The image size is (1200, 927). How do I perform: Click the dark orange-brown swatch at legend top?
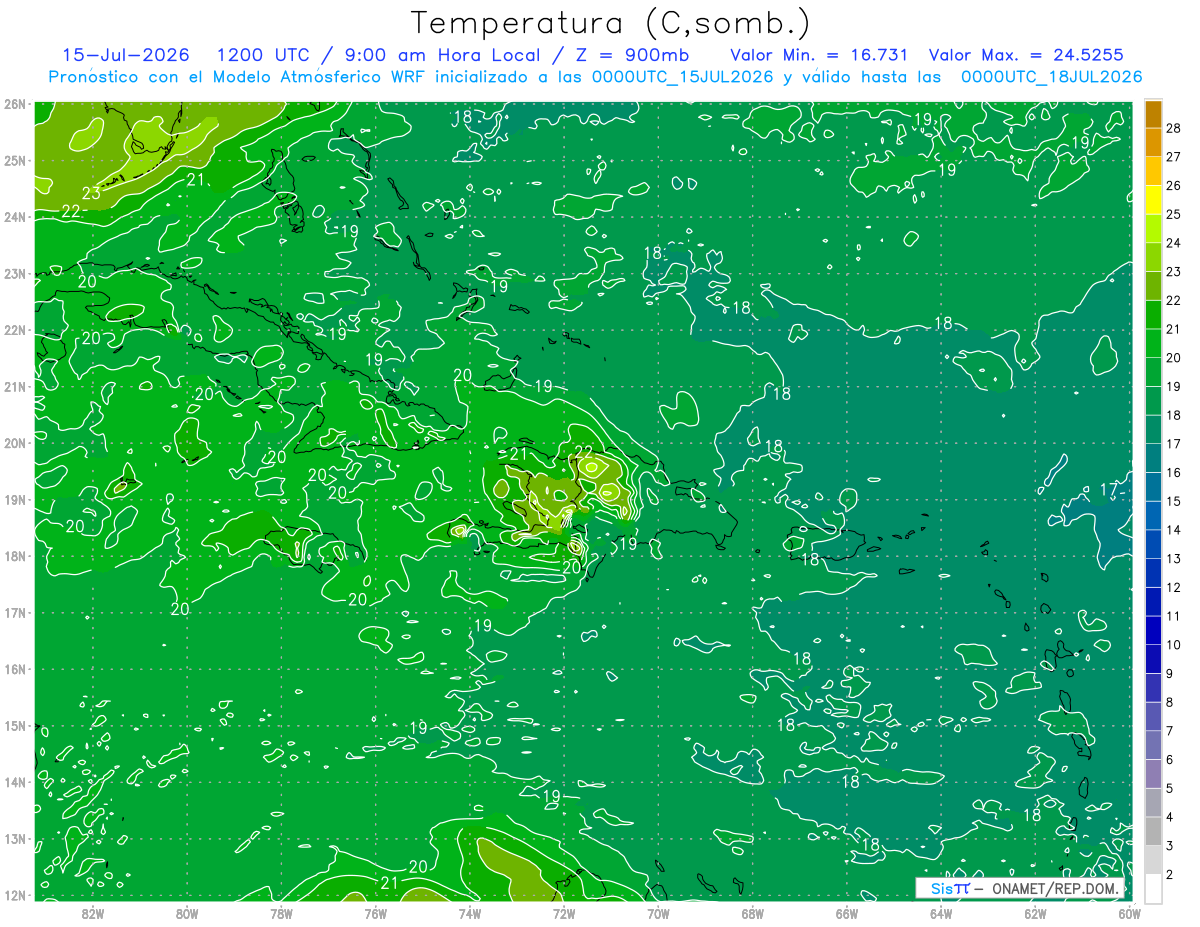[1153, 113]
